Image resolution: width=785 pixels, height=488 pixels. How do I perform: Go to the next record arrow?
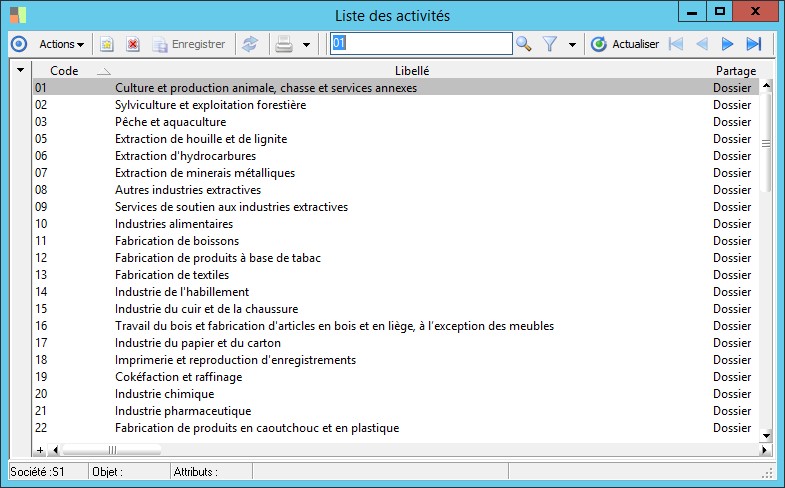click(x=727, y=44)
